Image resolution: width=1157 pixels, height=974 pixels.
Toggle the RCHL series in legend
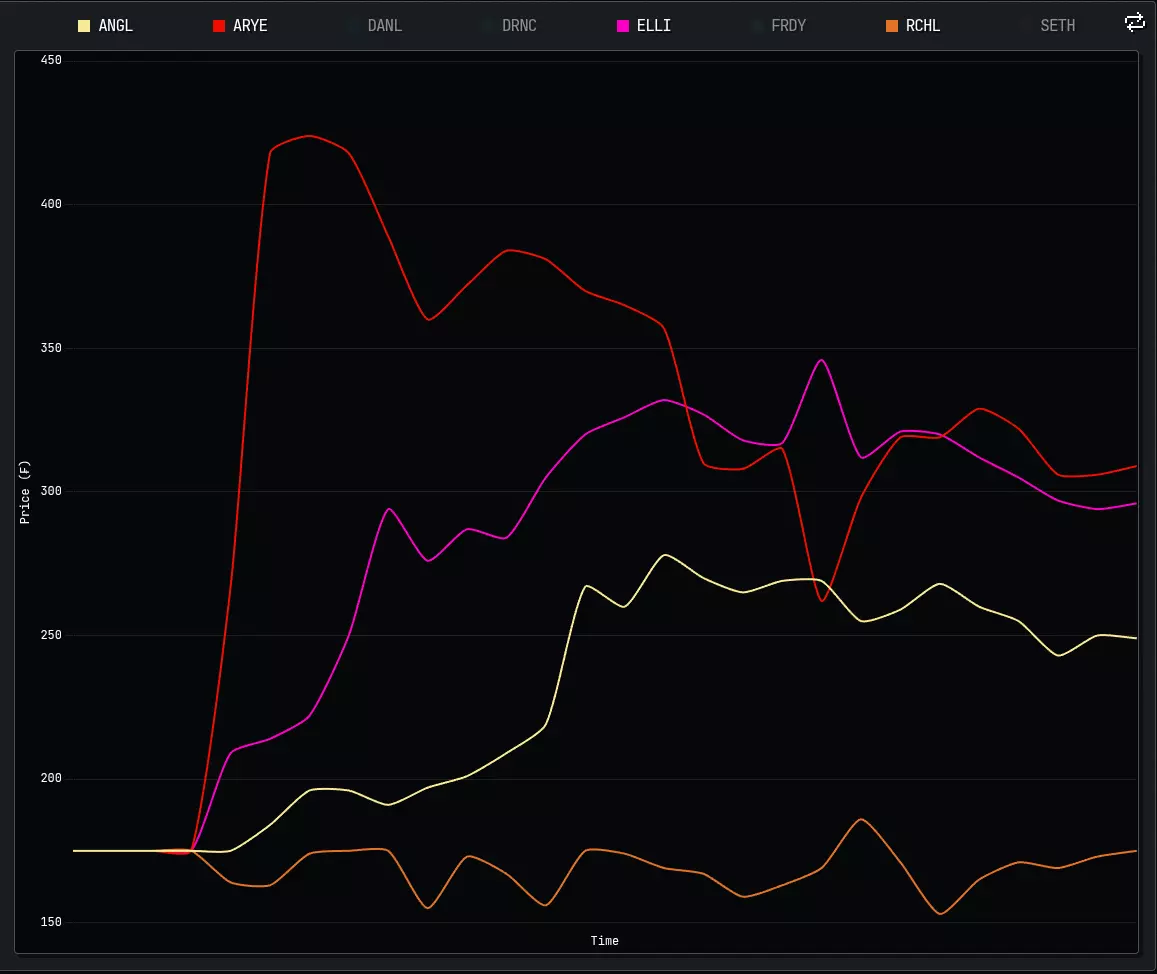pos(913,26)
